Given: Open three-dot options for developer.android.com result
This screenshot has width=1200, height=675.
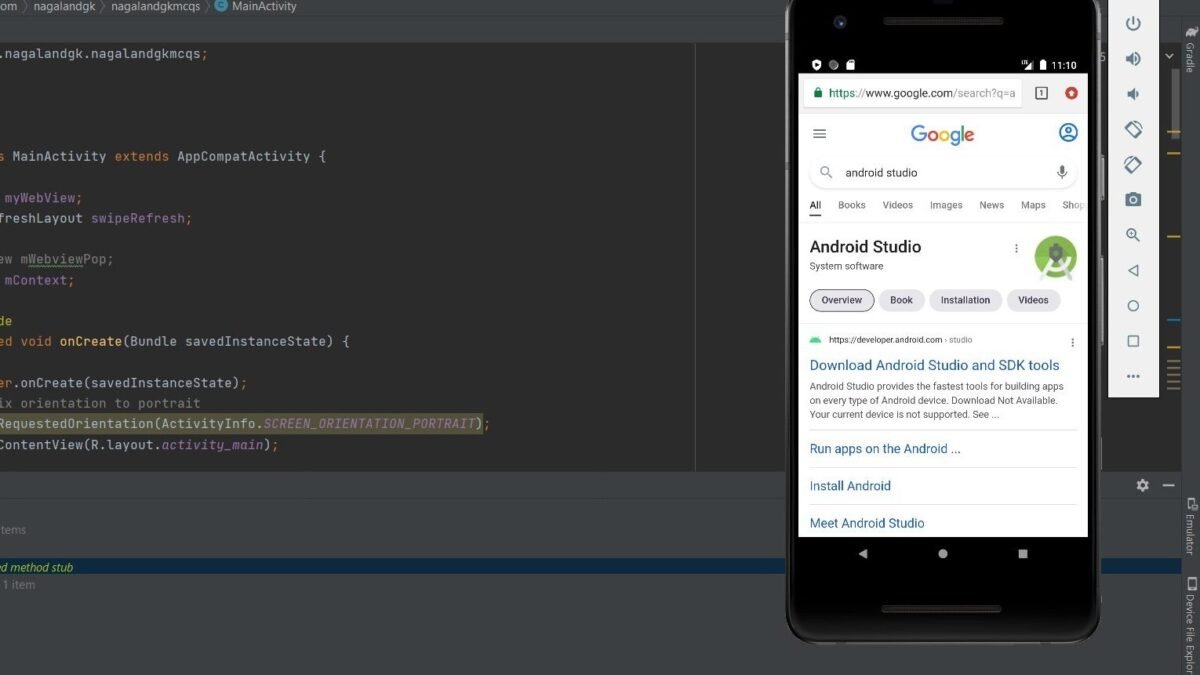Looking at the screenshot, I should click(x=1072, y=342).
